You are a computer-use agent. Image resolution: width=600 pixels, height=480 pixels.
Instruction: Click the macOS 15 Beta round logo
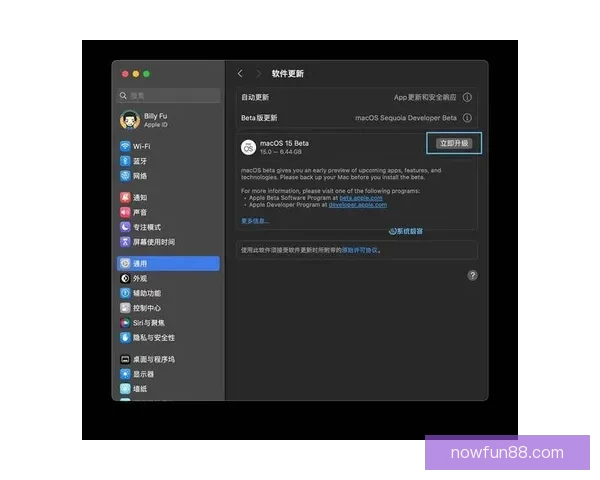[248, 147]
